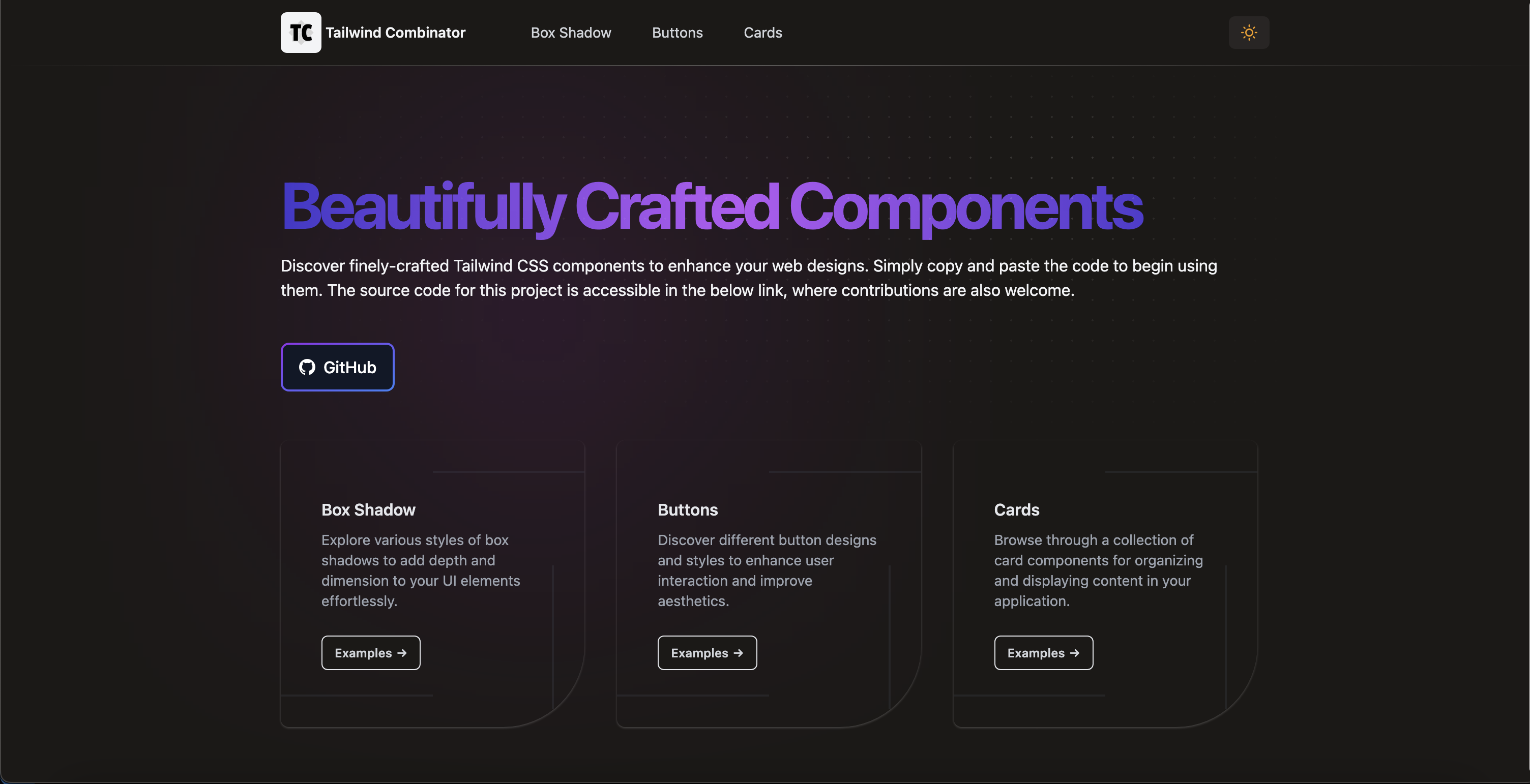
Task: Click the Tailwind Combinator title link
Action: tap(396, 33)
